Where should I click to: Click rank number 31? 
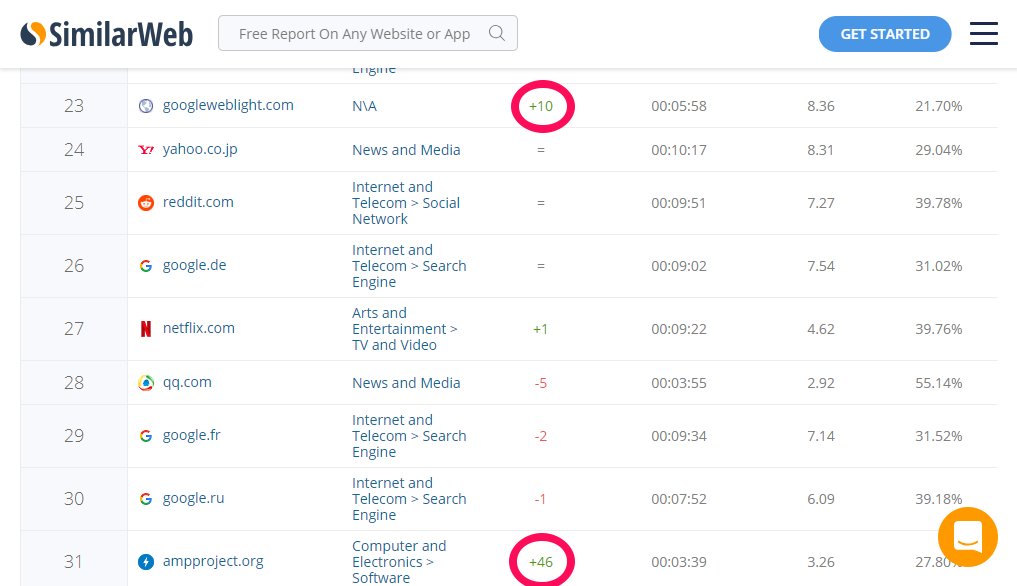(74, 561)
